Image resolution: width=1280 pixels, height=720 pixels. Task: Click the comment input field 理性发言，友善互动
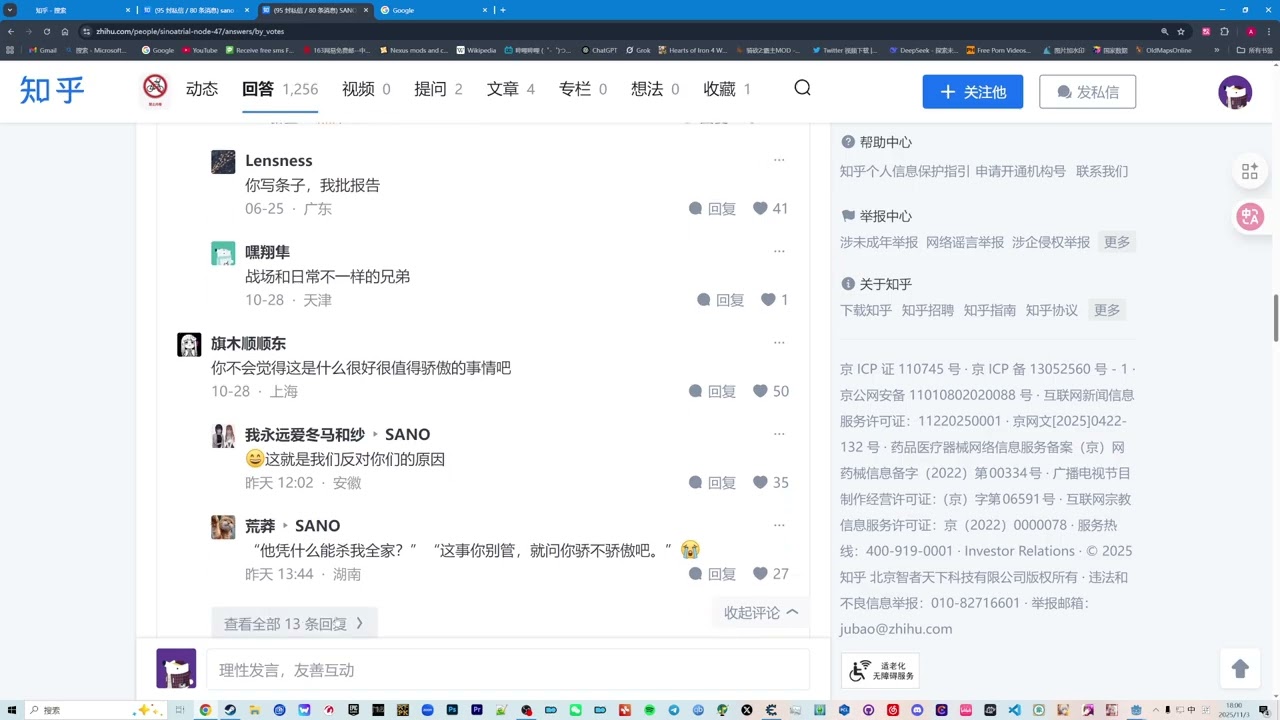[507, 670]
